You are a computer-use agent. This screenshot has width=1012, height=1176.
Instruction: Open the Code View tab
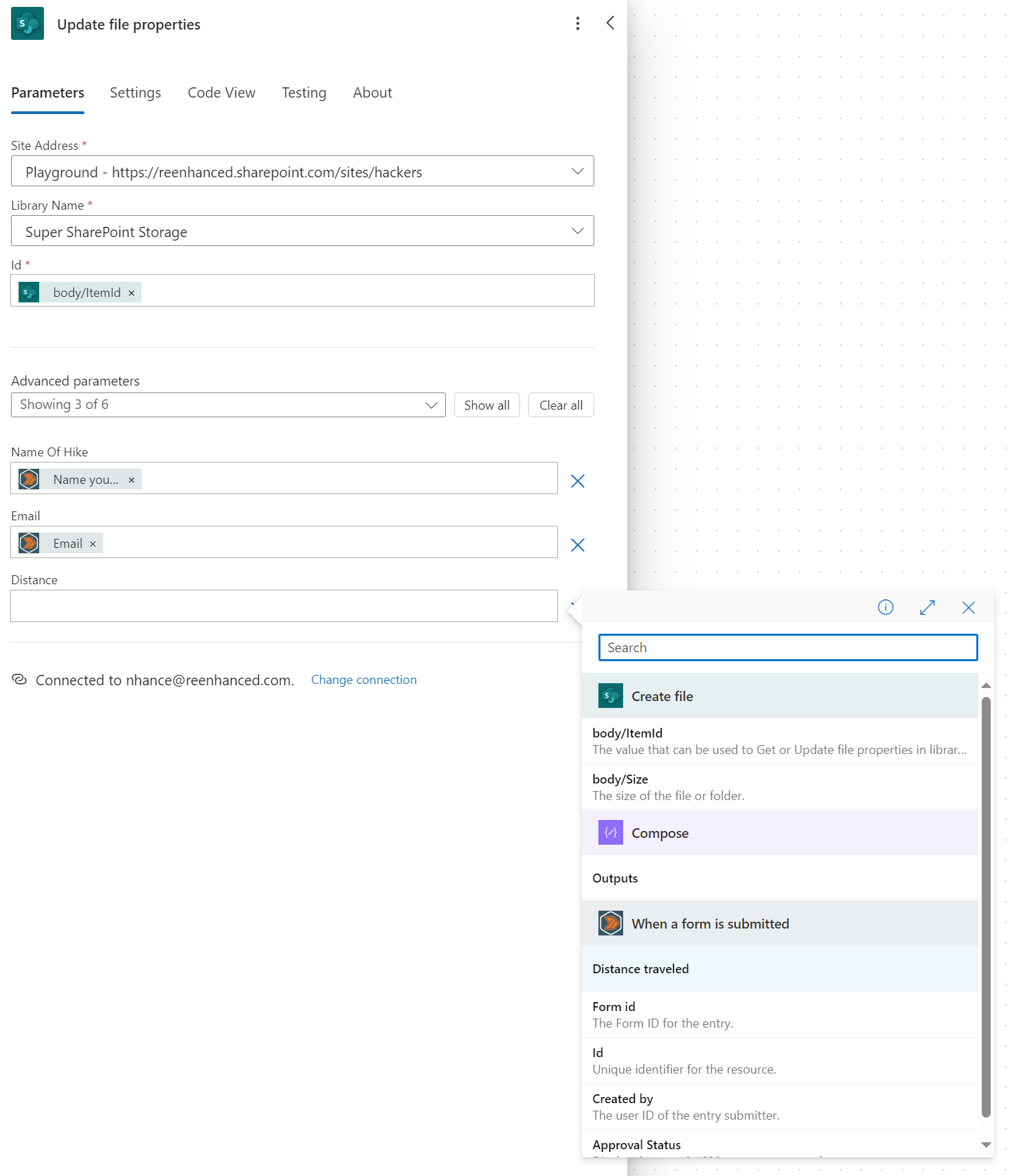(x=221, y=93)
